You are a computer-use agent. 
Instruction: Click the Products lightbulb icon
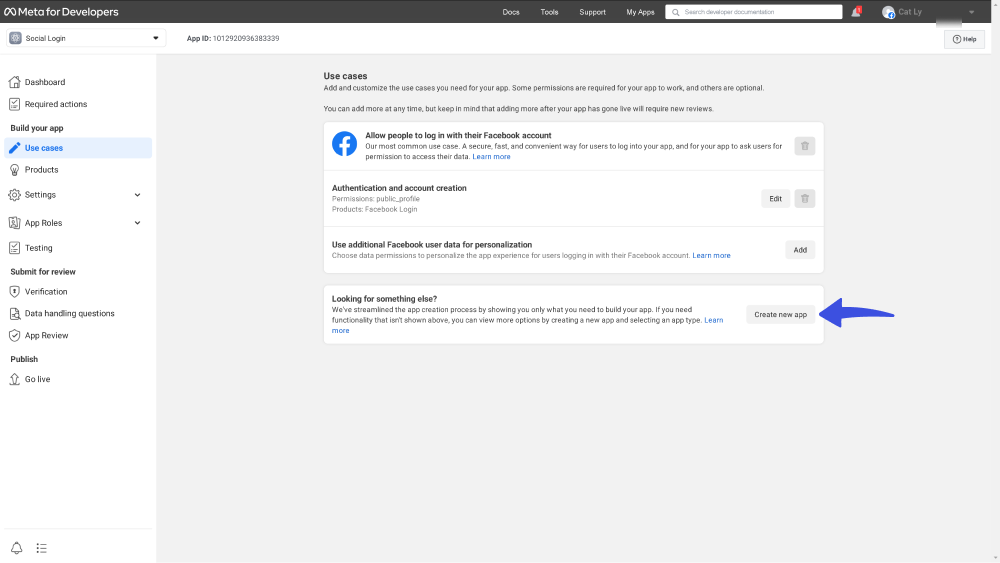[15, 170]
